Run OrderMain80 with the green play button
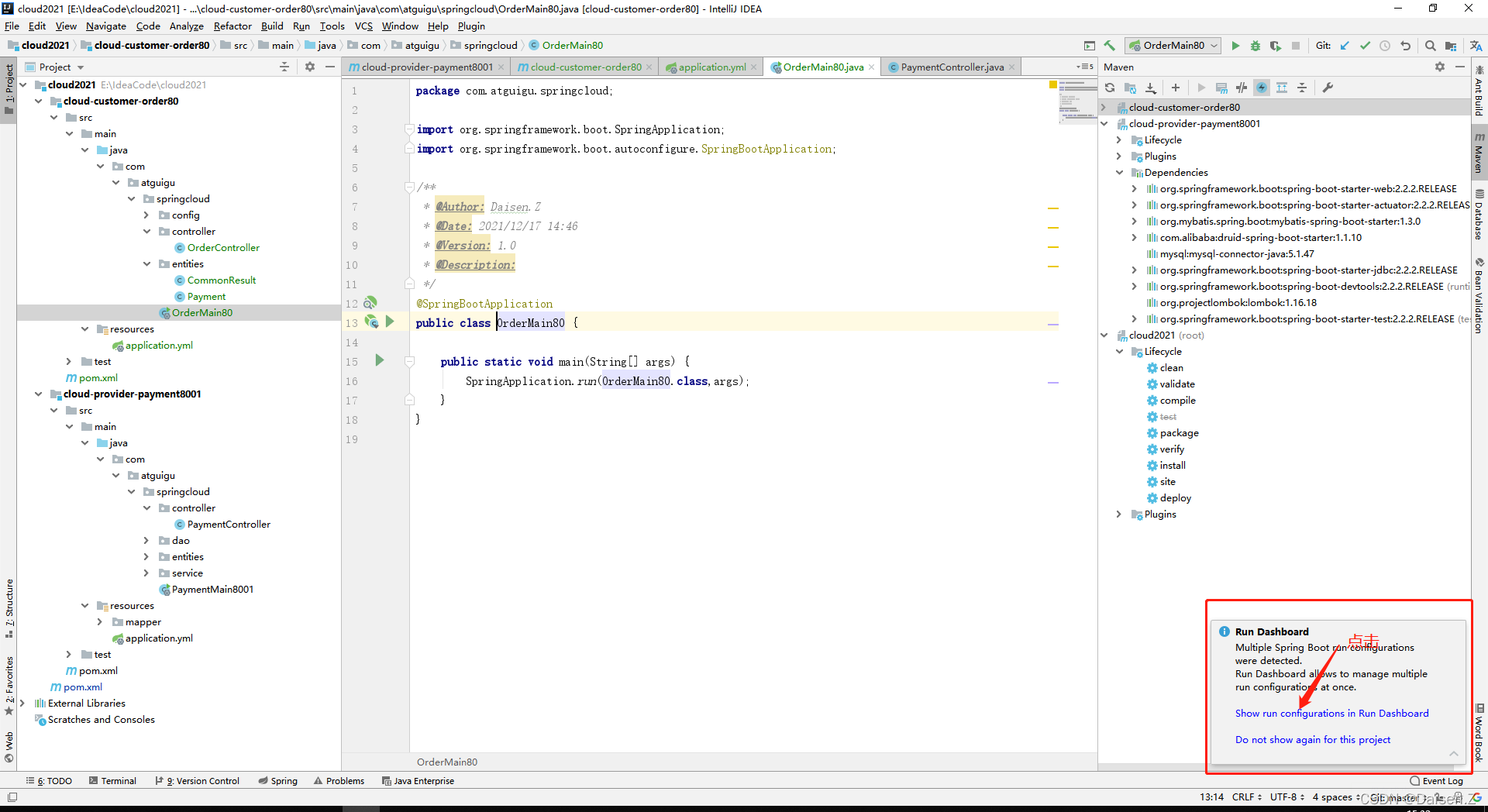This screenshot has width=1488, height=812. (1235, 46)
